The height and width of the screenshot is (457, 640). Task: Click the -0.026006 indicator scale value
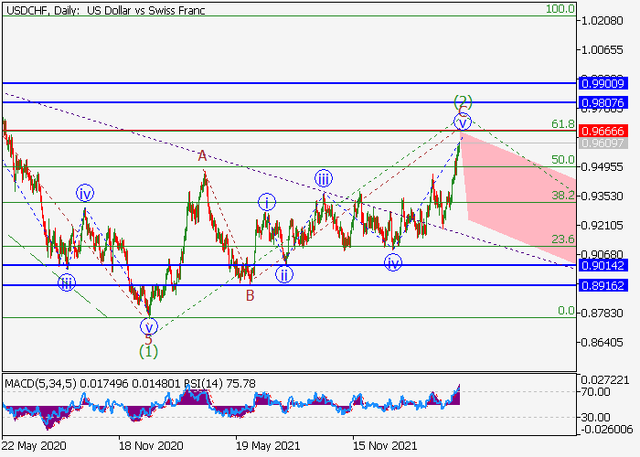[607, 429]
